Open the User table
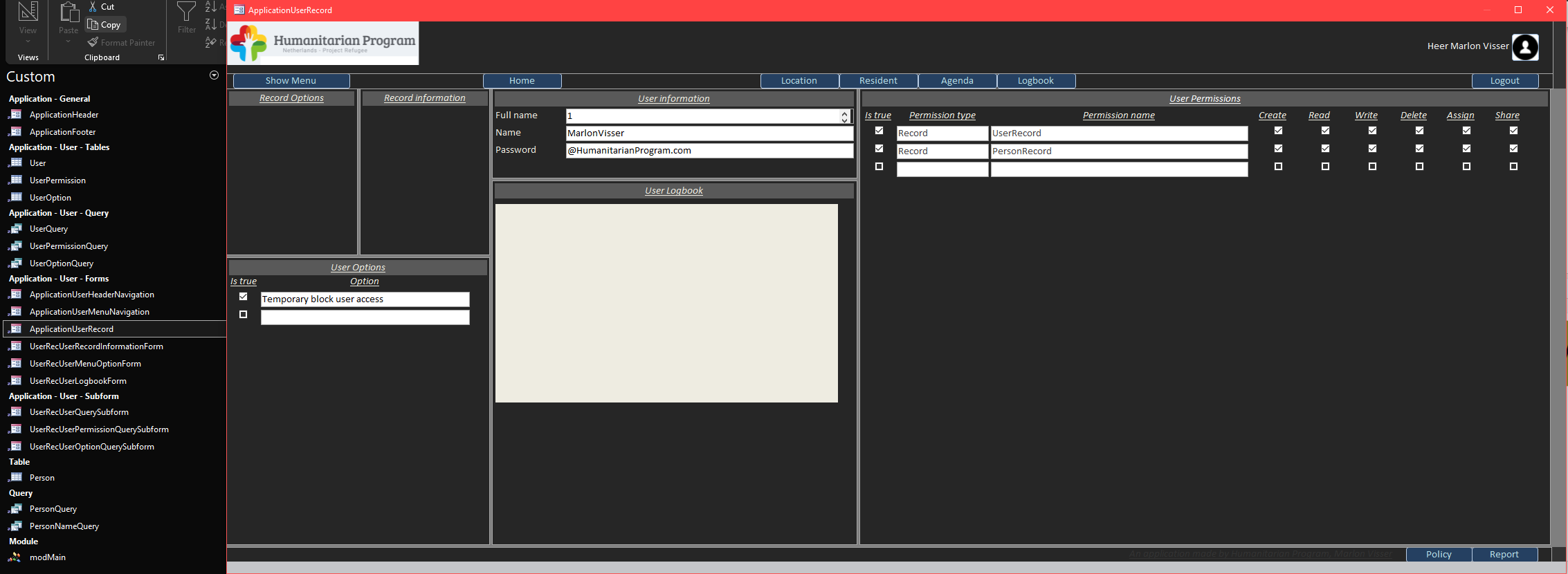 pyautogui.click(x=37, y=163)
